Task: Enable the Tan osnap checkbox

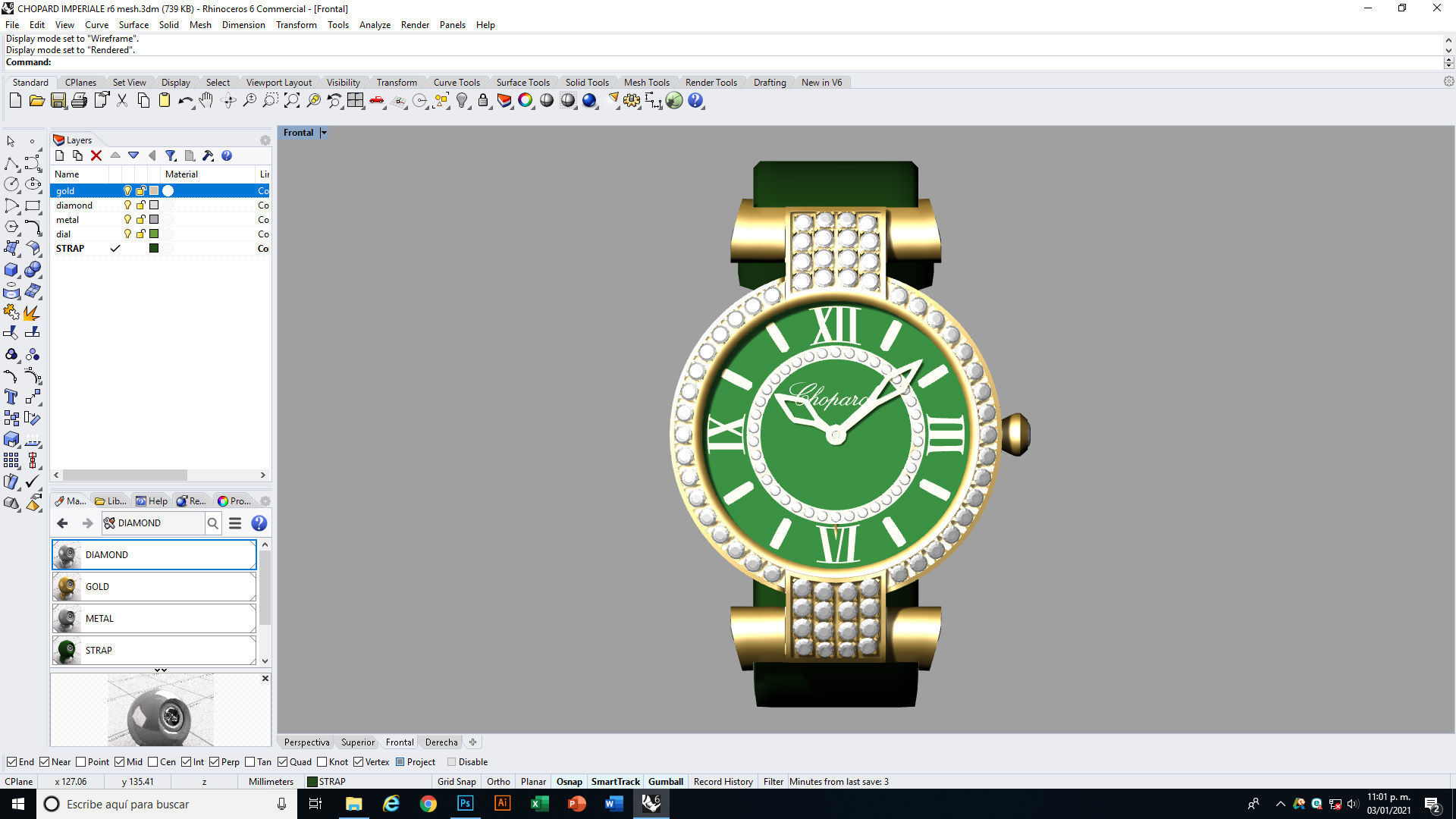Action: 249,762
